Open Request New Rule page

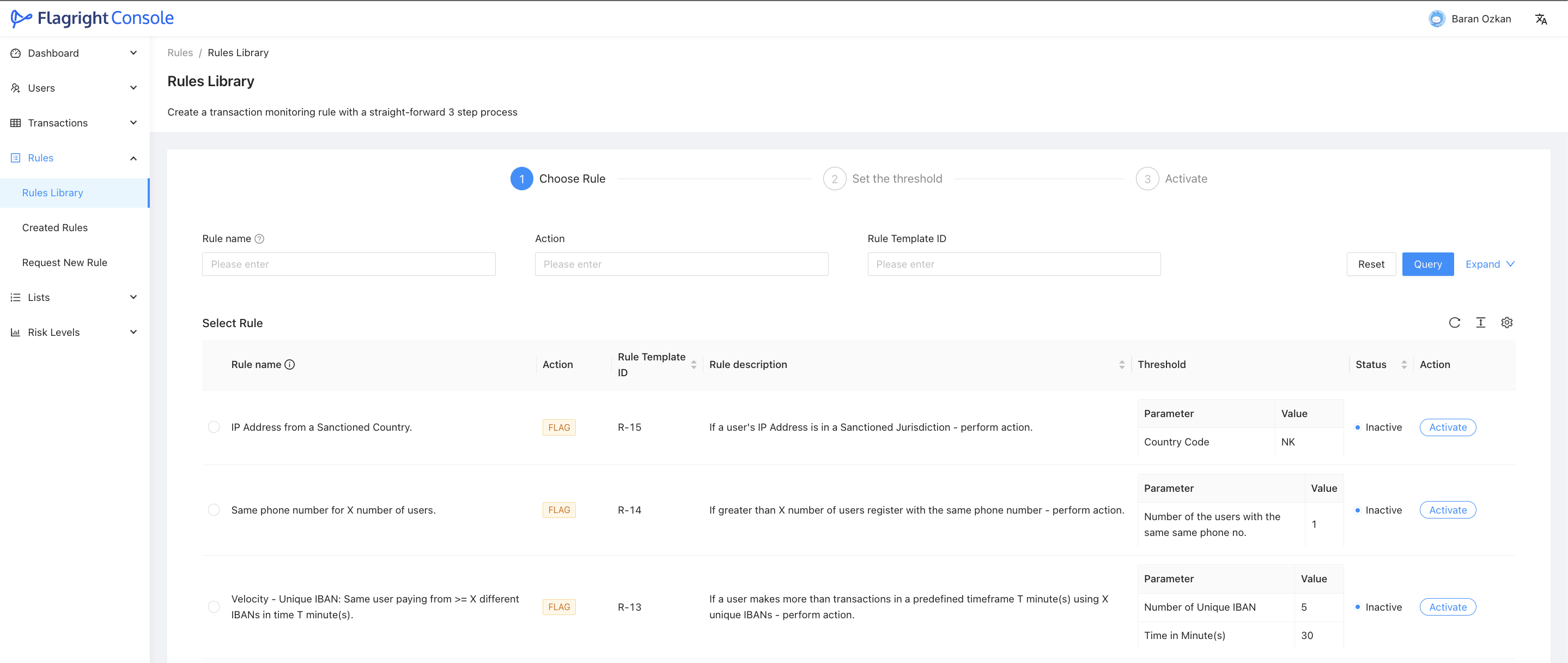click(64, 263)
